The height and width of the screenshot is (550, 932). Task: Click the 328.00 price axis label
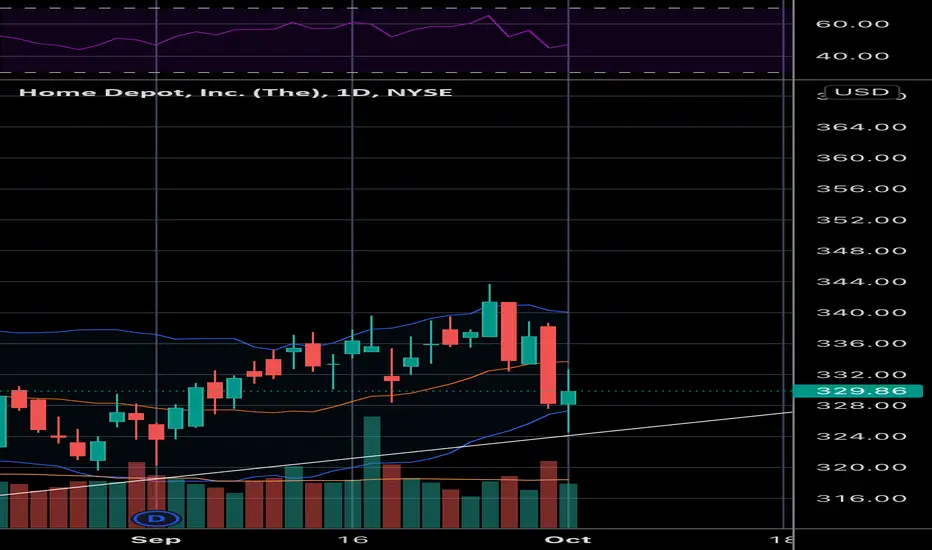click(861, 406)
